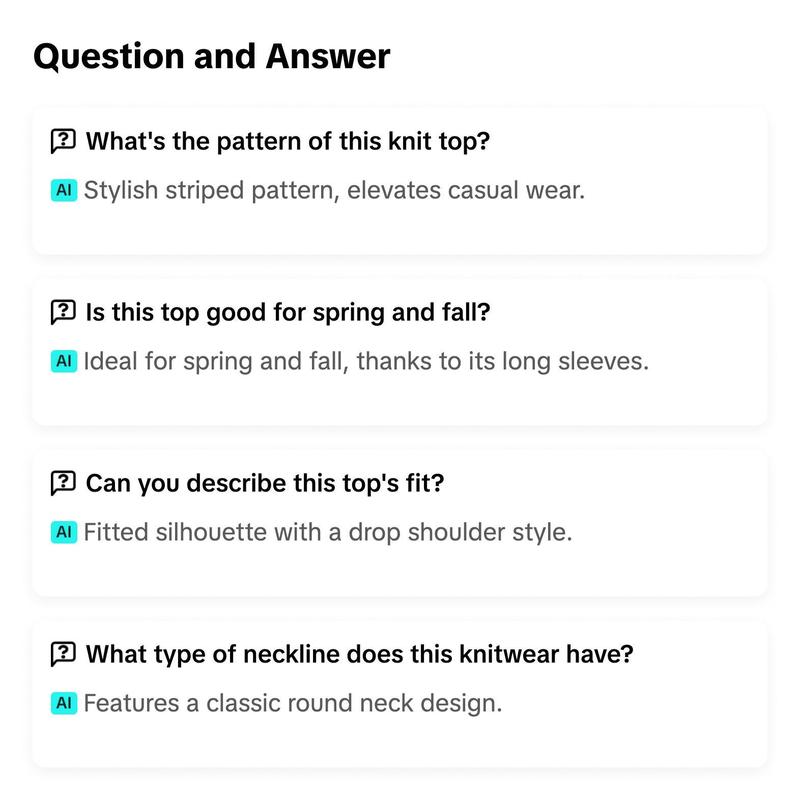Click question icon beside neckline question
800x800 pixels.
click(x=63, y=654)
